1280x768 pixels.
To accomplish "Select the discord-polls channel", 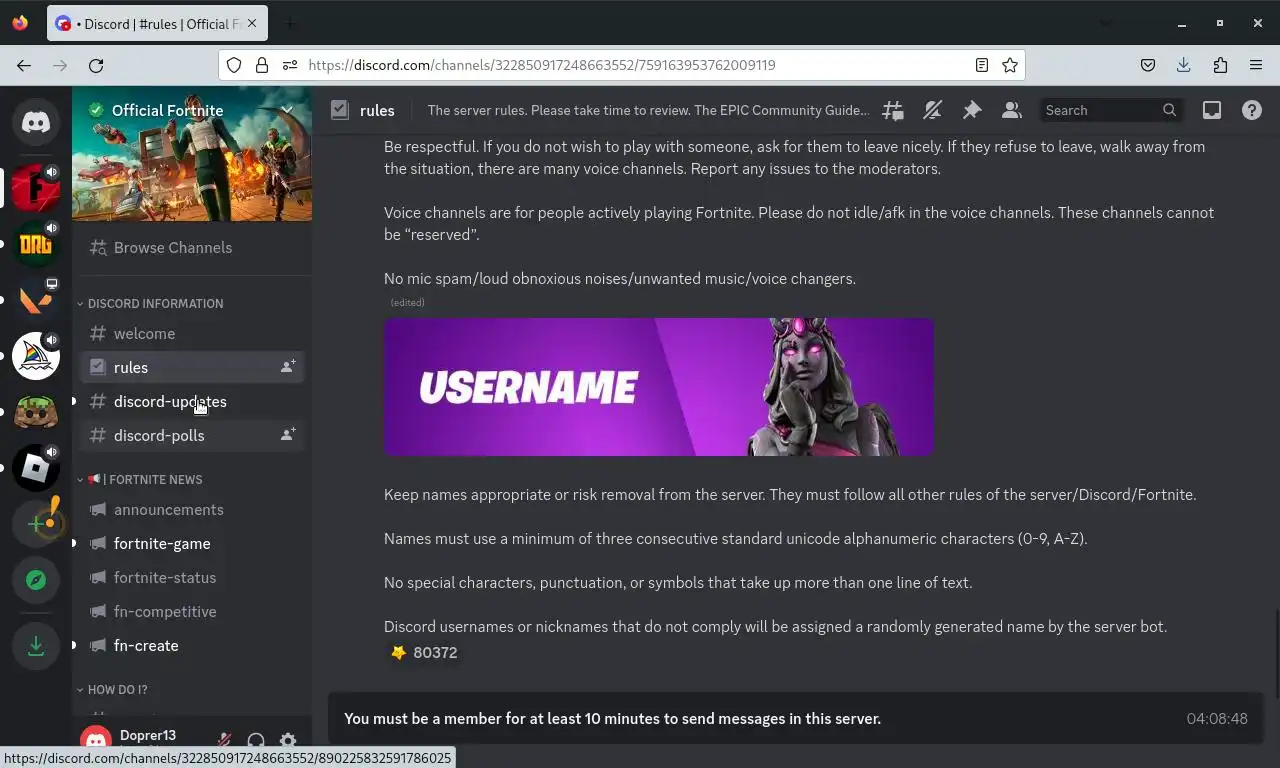I will [x=192, y=435].
